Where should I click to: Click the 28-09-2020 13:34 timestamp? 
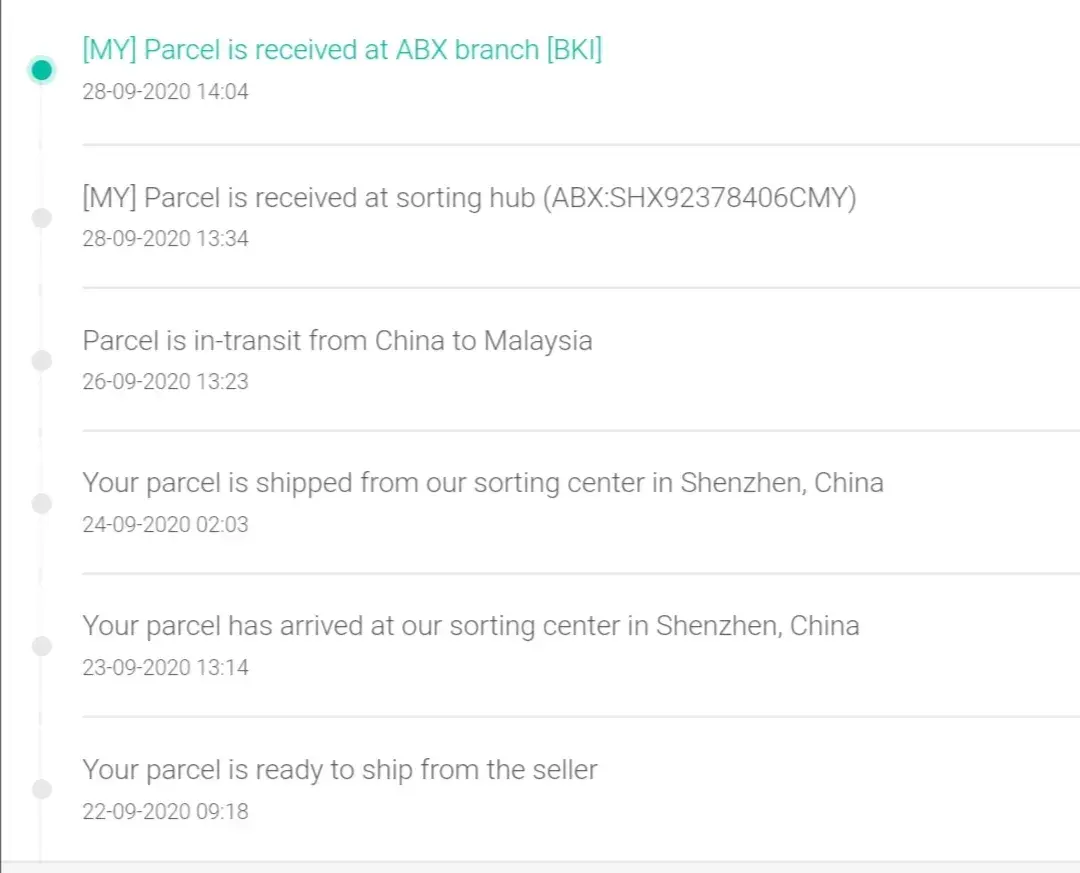165,239
